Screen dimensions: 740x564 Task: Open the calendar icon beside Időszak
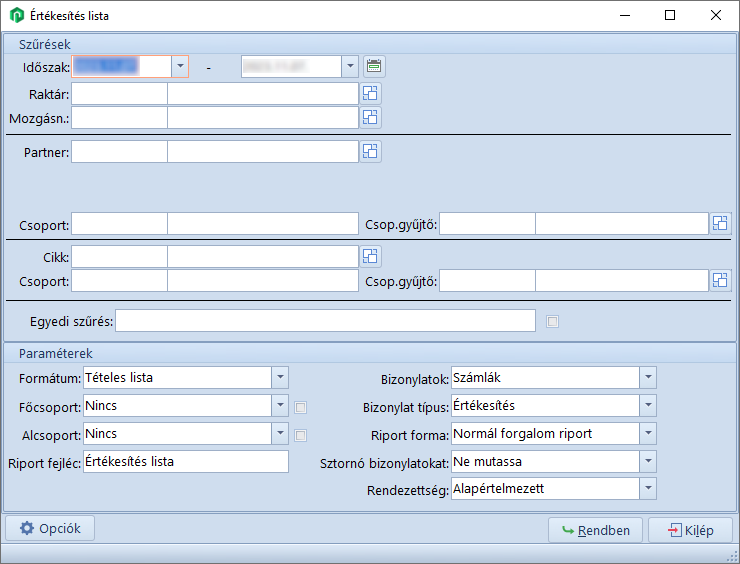point(374,67)
